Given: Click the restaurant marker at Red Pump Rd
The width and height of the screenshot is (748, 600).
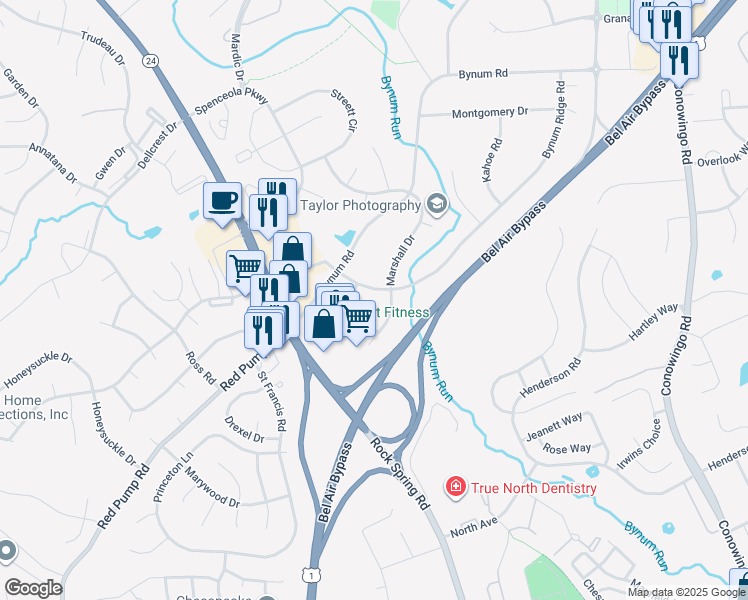Looking at the screenshot, I should tap(263, 333).
